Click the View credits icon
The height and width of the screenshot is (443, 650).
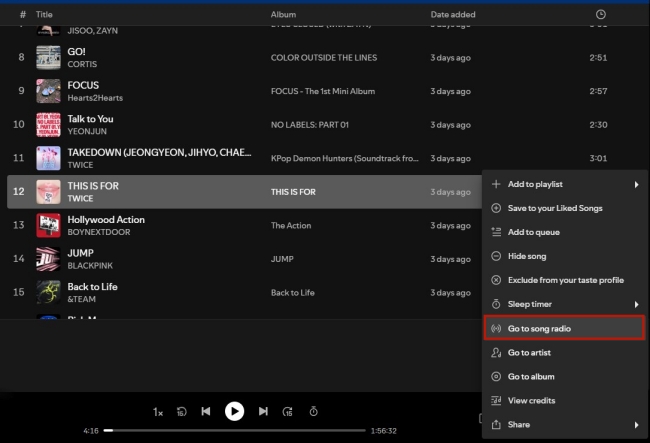coord(496,401)
